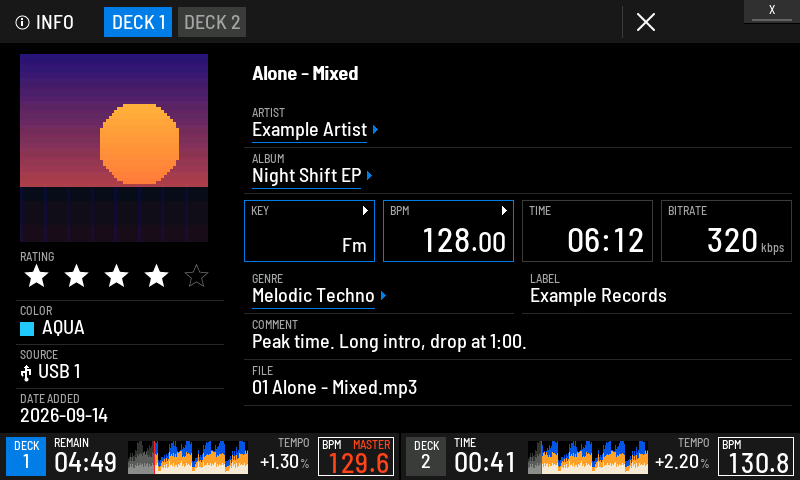This screenshot has width=800, height=480.
Task: Click the file name 01 Alone - Mixed.mp3
Action: coord(334,388)
